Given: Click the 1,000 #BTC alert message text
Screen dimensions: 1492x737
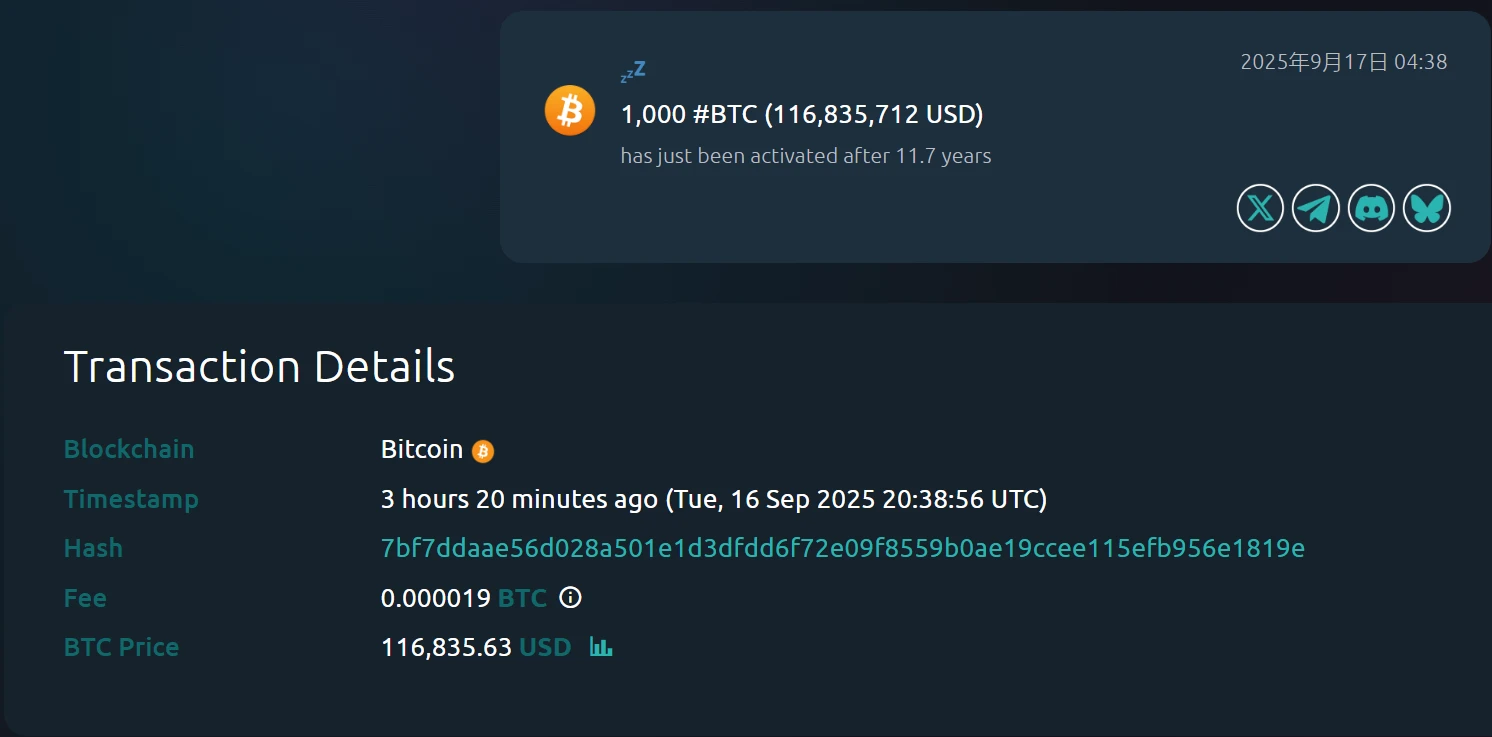Looking at the screenshot, I should coord(800,114).
